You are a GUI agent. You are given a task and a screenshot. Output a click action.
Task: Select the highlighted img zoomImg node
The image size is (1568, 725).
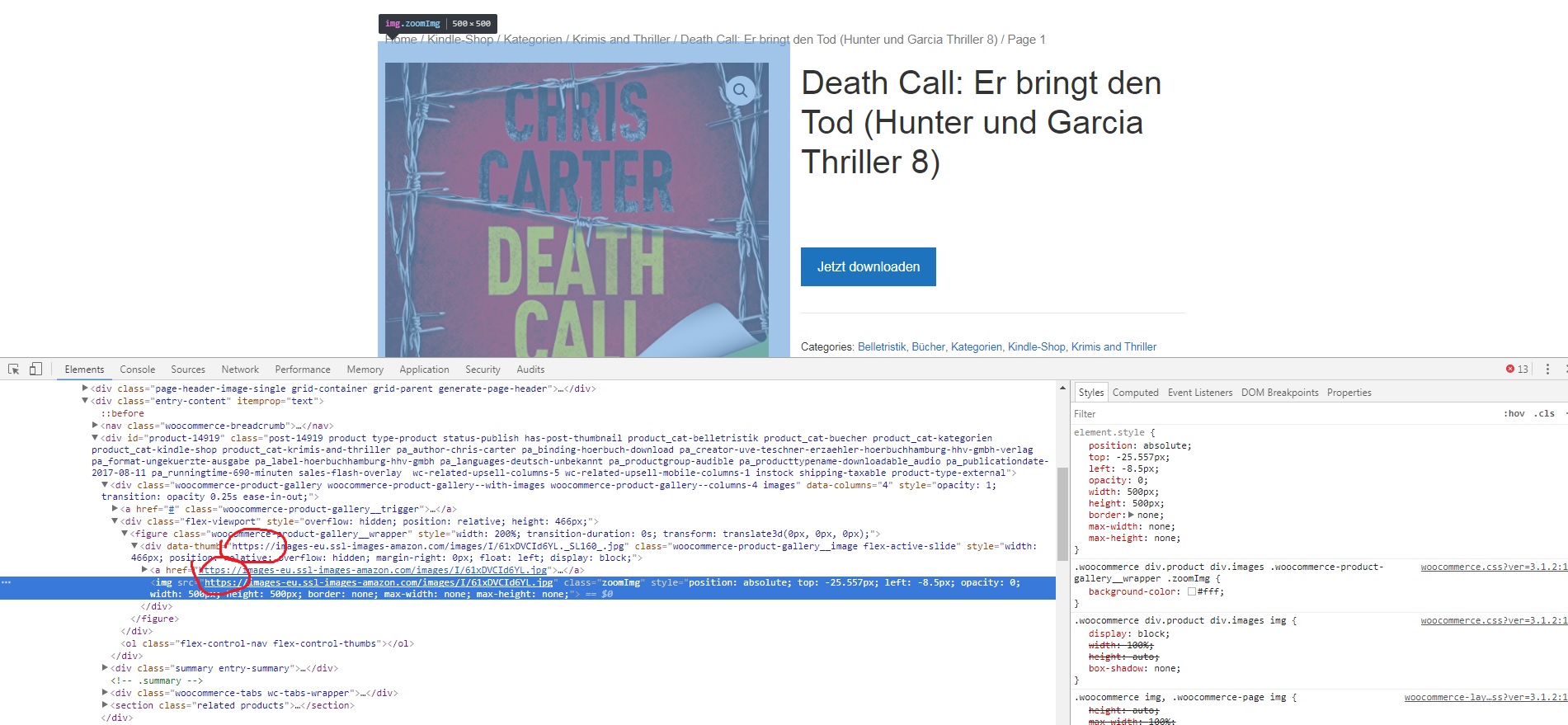click(x=528, y=588)
